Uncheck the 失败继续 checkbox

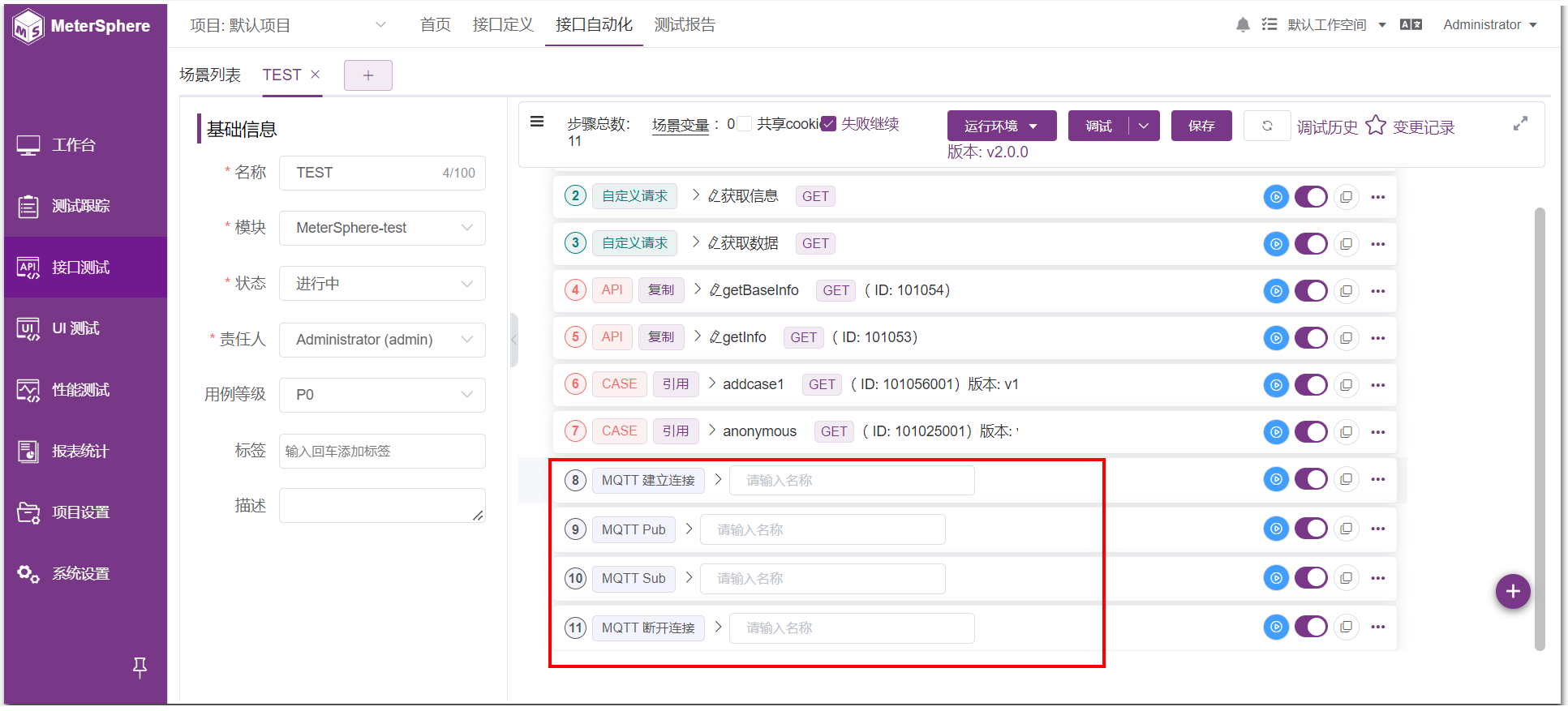coord(828,124)
